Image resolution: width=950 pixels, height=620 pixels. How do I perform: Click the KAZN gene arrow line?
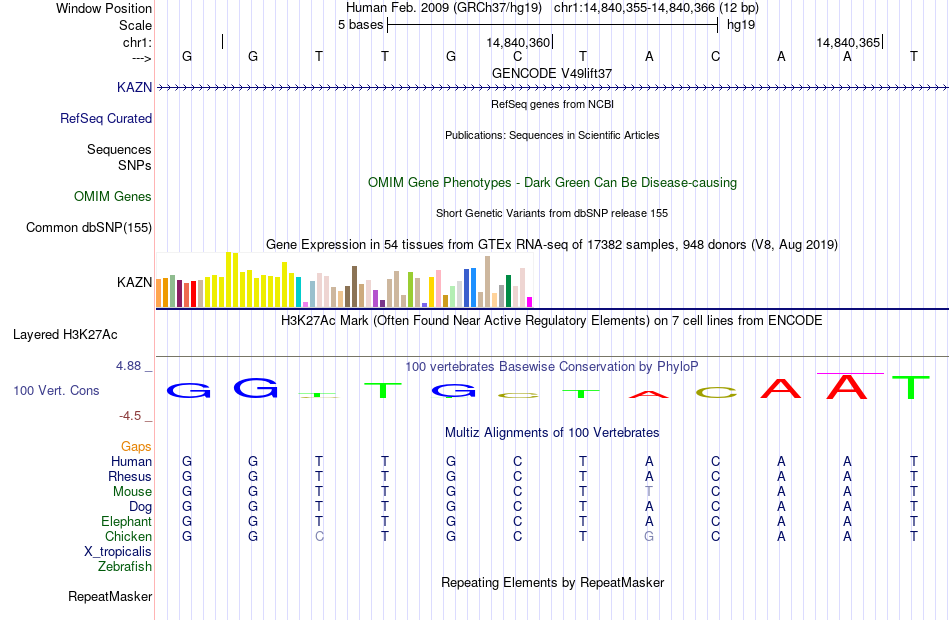(x=552, y=88)
